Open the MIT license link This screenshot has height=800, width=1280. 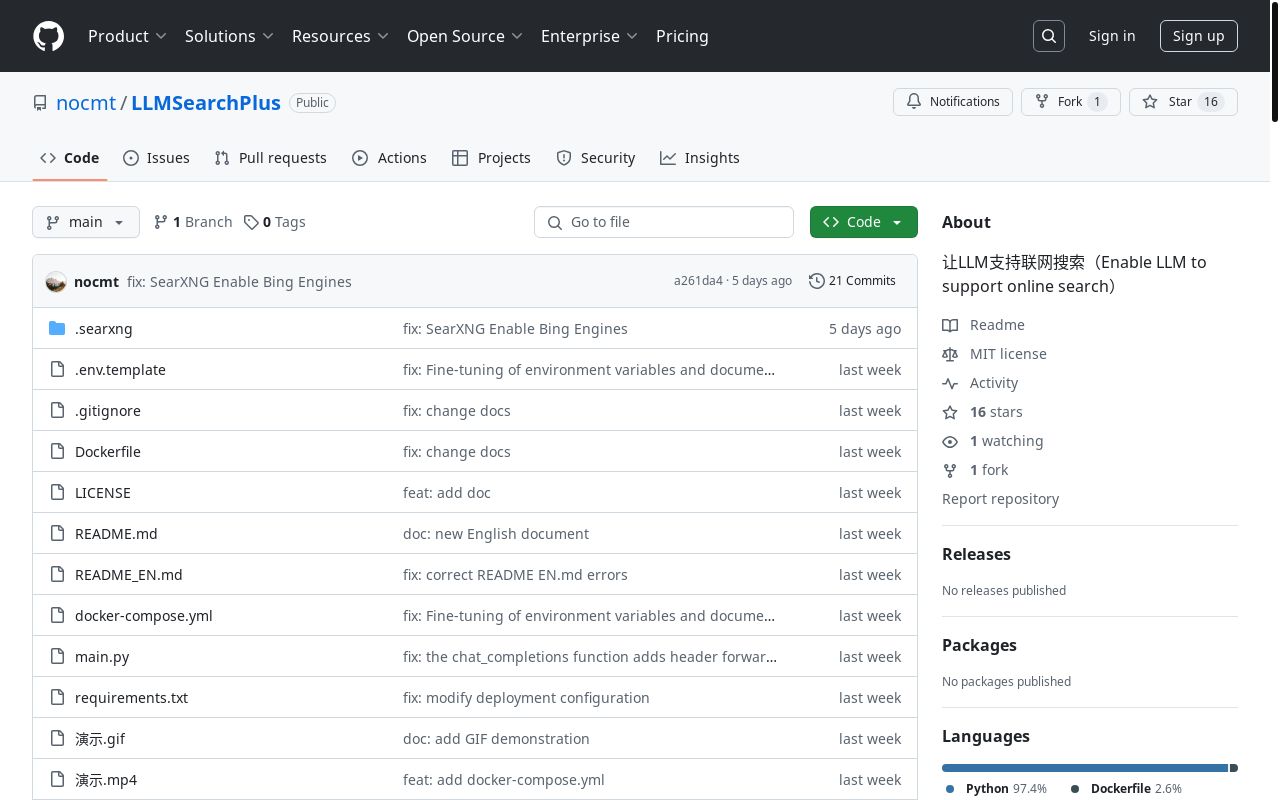click(1008, 354)
